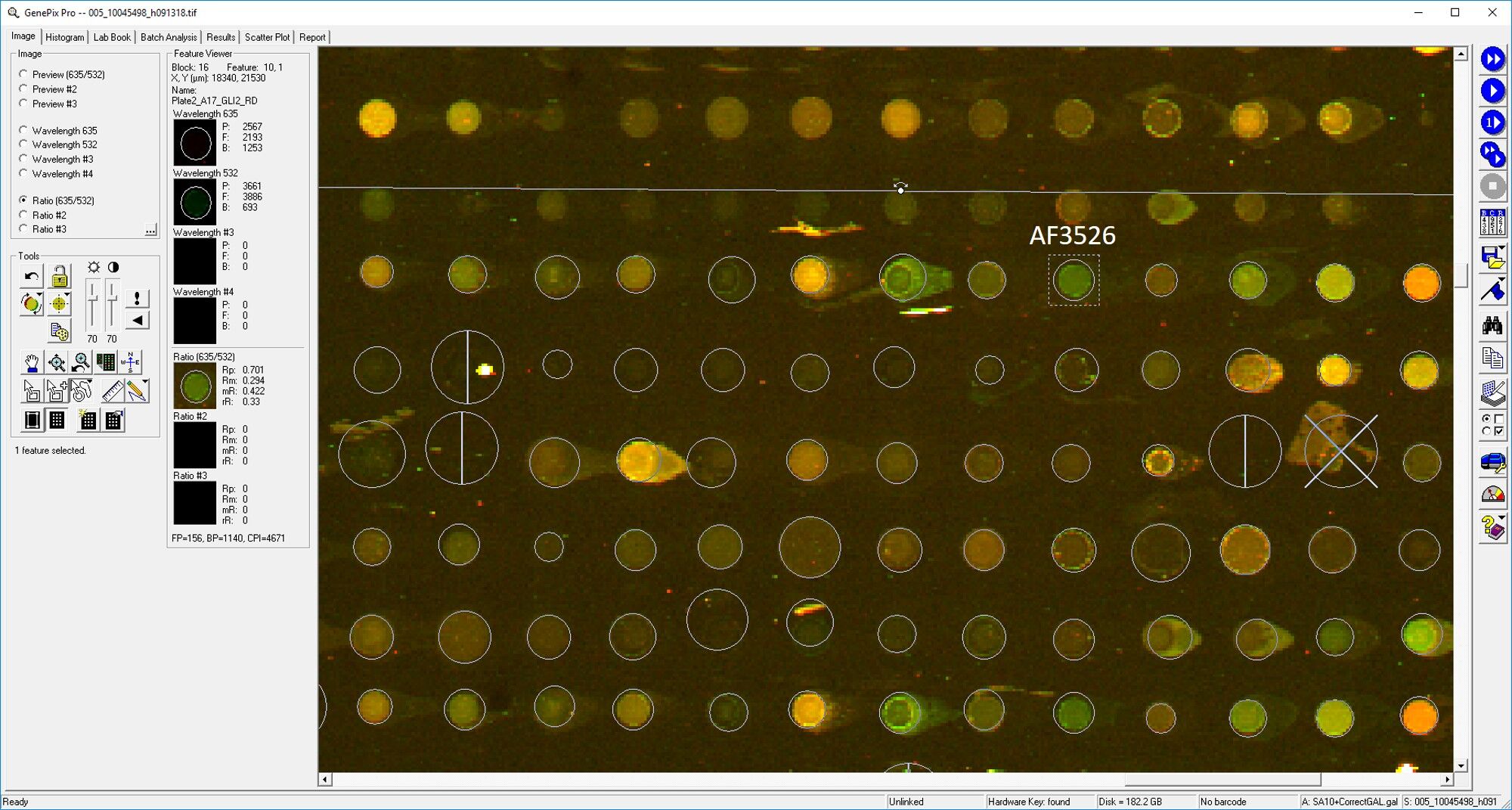Click the exclamation mark button
Viewport: 1512px width, 810px height.
tap(137, 299)
